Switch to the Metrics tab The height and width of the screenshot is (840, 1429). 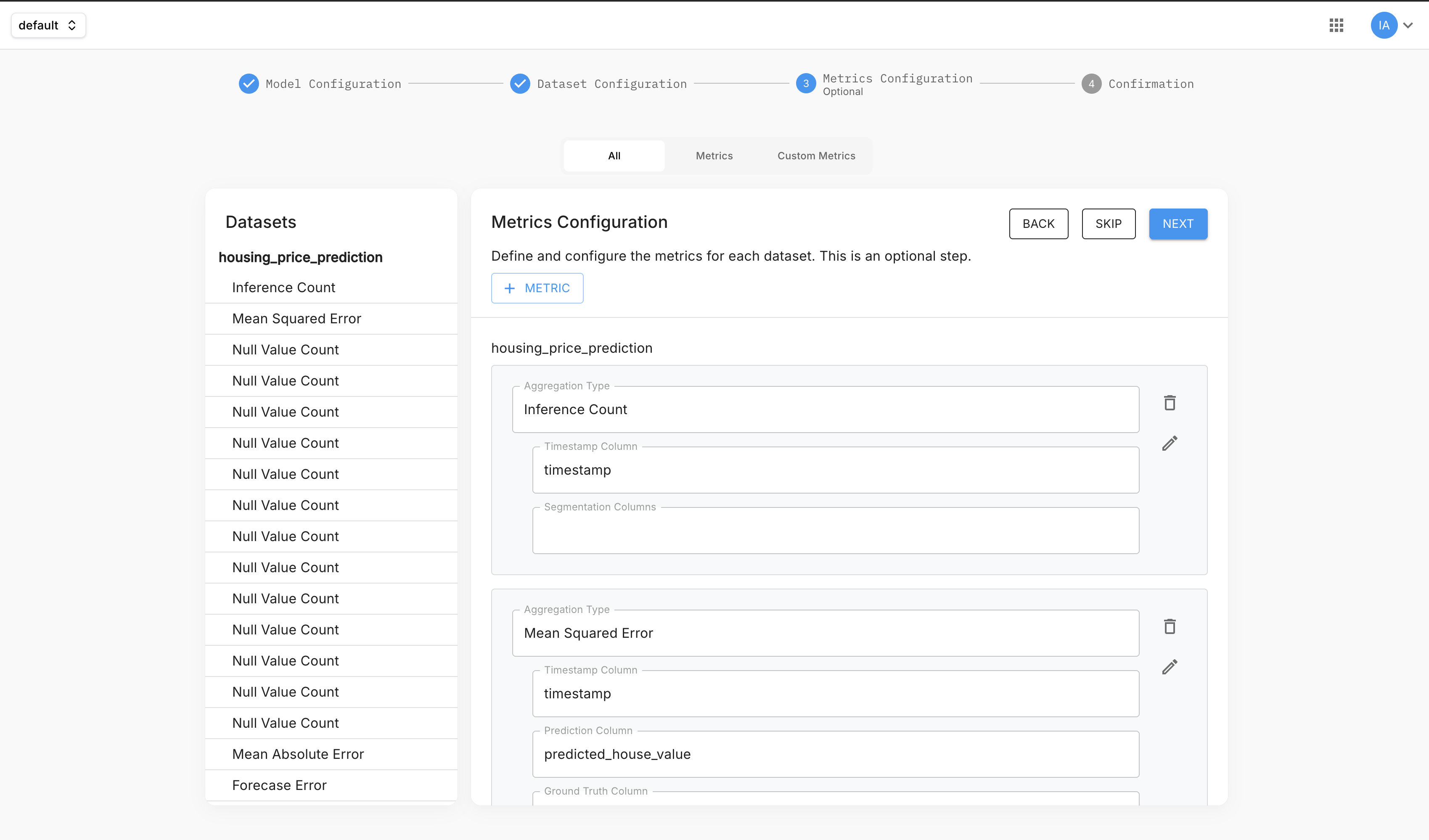714,156
